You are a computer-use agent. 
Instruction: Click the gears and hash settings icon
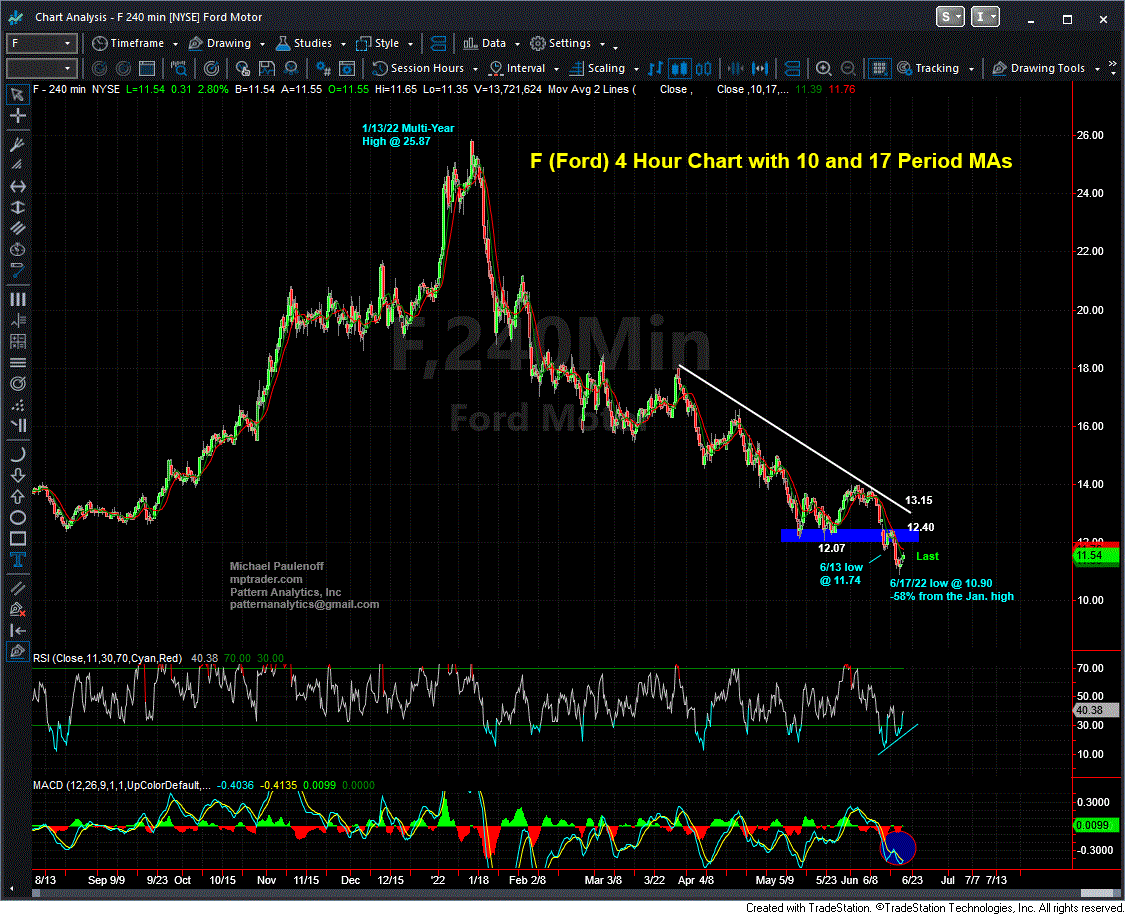tap(323, 68)
